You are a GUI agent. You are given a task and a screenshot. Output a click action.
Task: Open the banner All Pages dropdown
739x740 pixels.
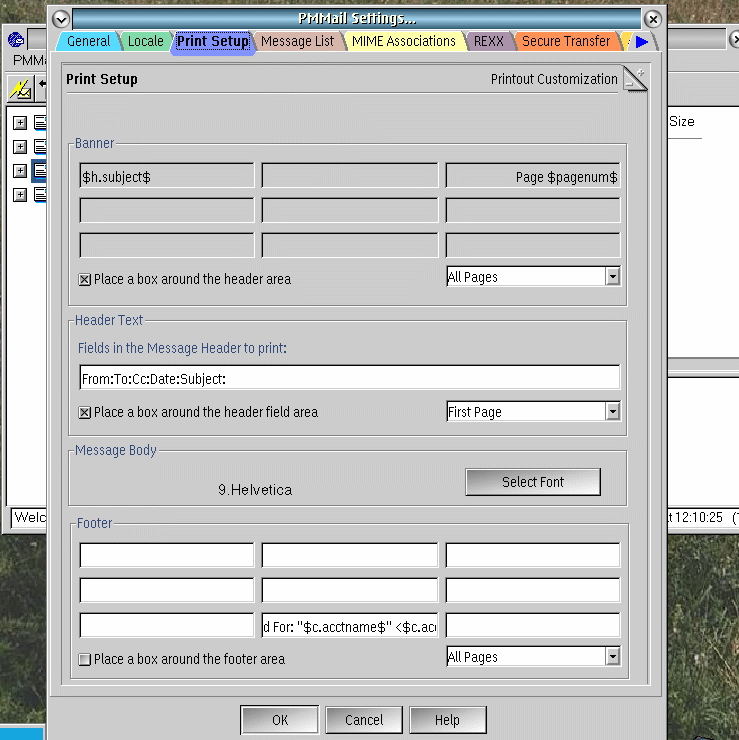tap(613, 277)
